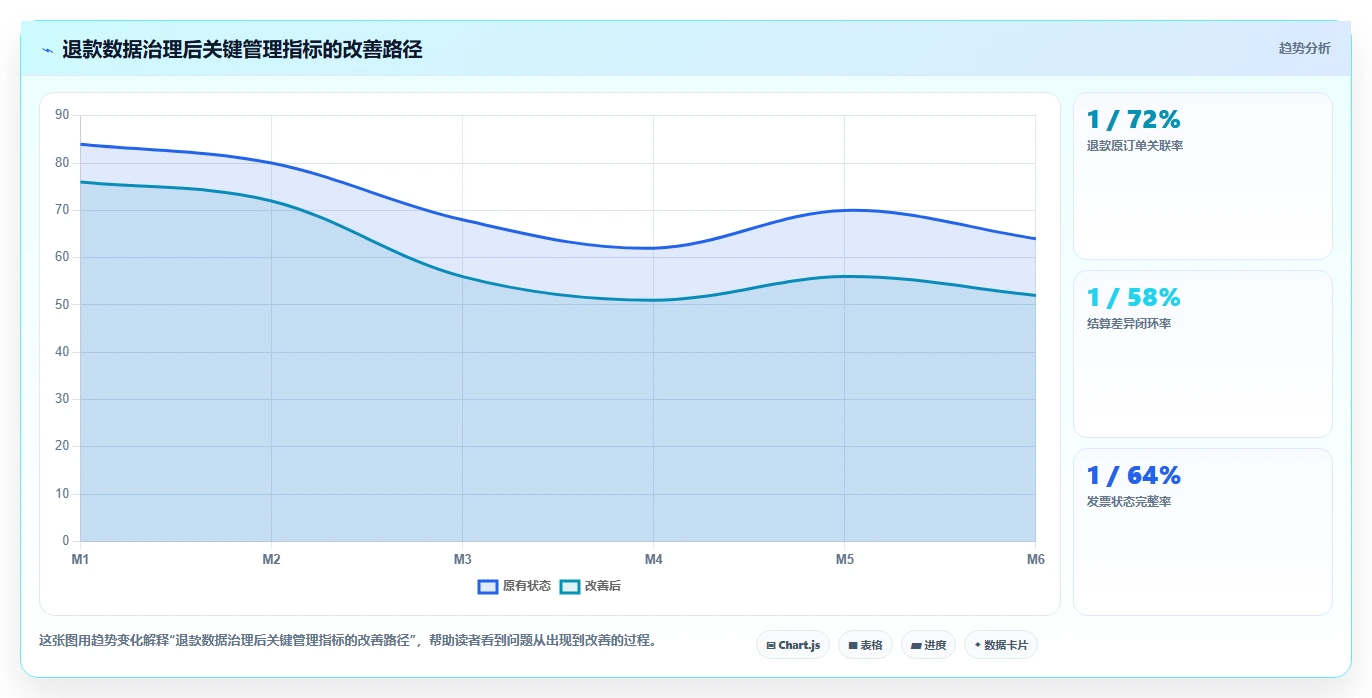Image resolution: width=1372 pixels, height=698 pixels.
Task: Click the M2 axis label
Action: [271, 559]
